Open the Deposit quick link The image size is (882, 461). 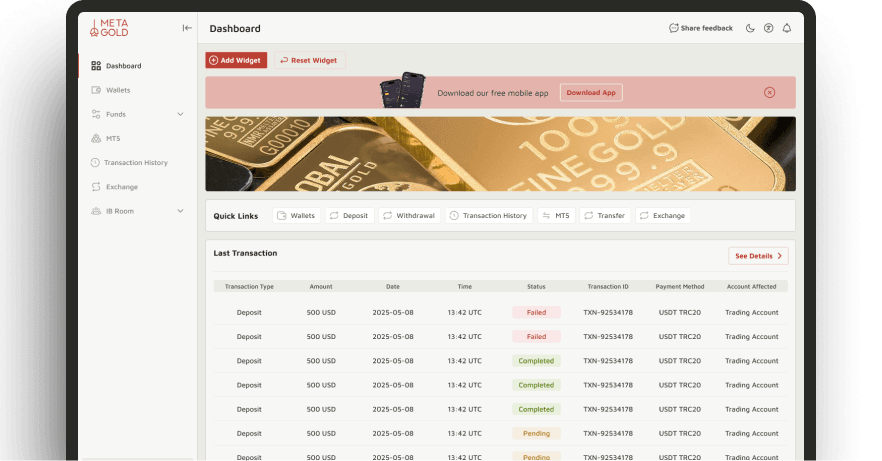coord(349,216)
